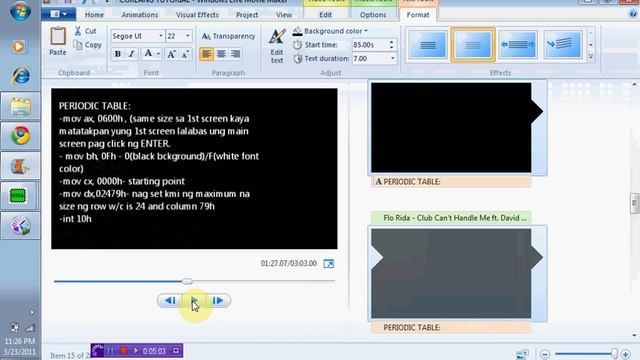Switch to the View tab
Screen dimensions: 640x360
[x=284, y=15]
